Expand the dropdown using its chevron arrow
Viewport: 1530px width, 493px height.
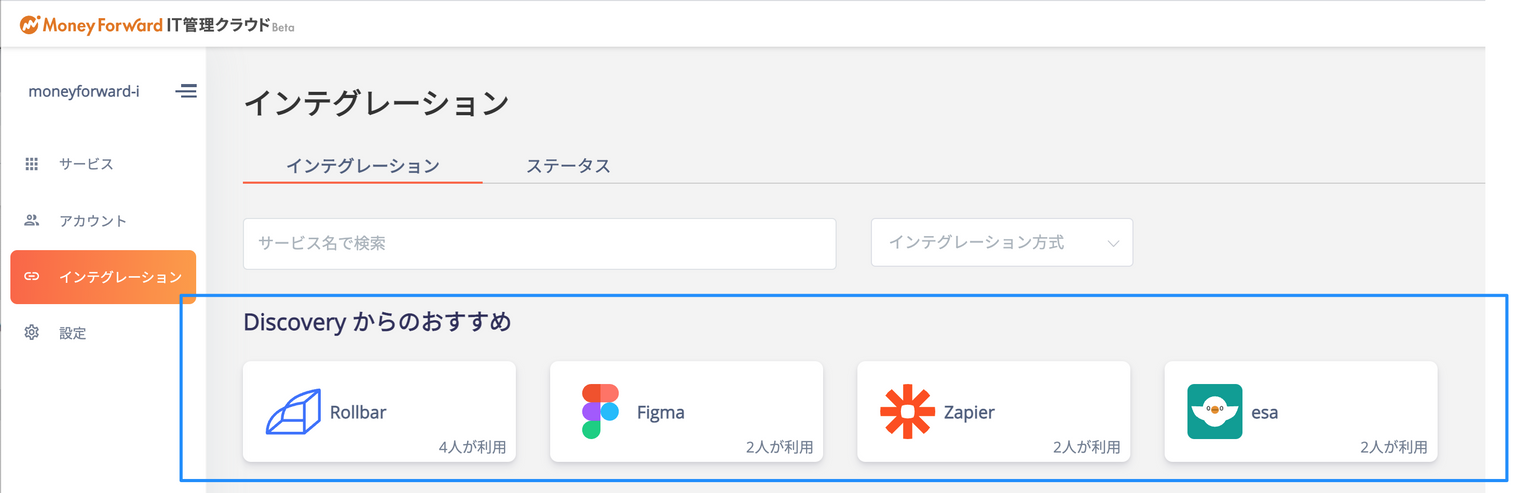click(x=1113, y=243)
